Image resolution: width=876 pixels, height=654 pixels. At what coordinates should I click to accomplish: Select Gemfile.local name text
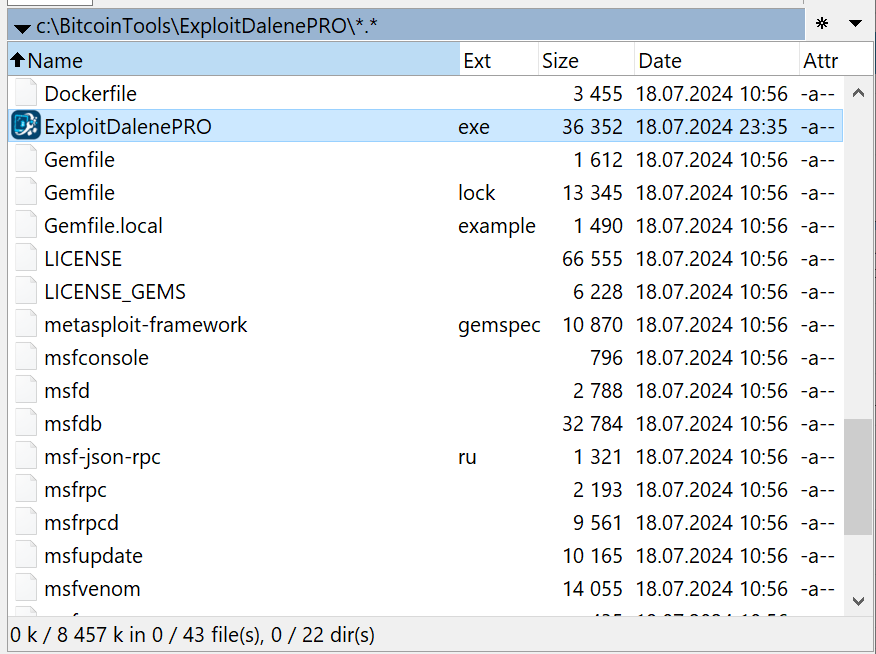[103, 226]
